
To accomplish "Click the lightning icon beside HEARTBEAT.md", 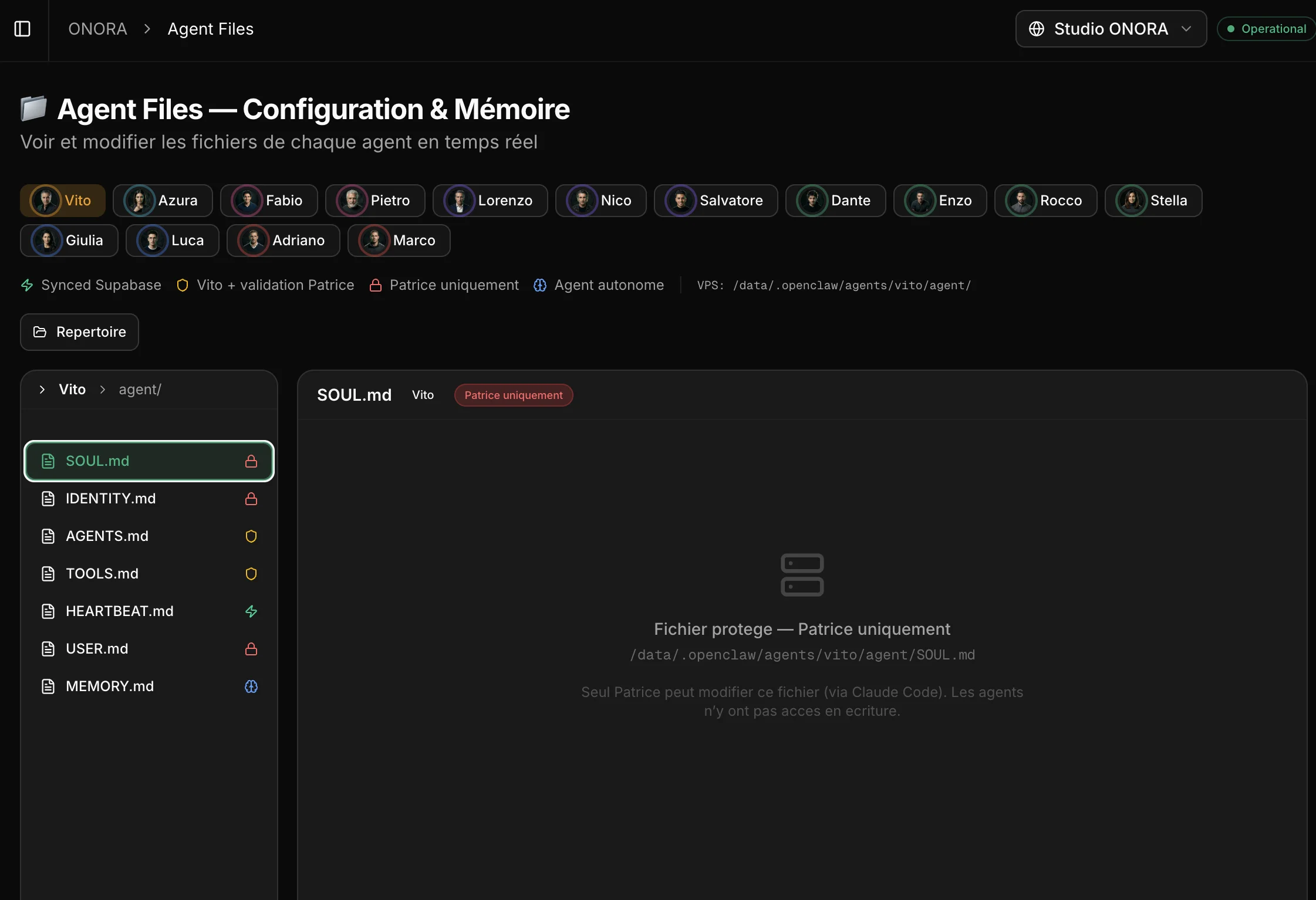I will [x=251, y=611].
